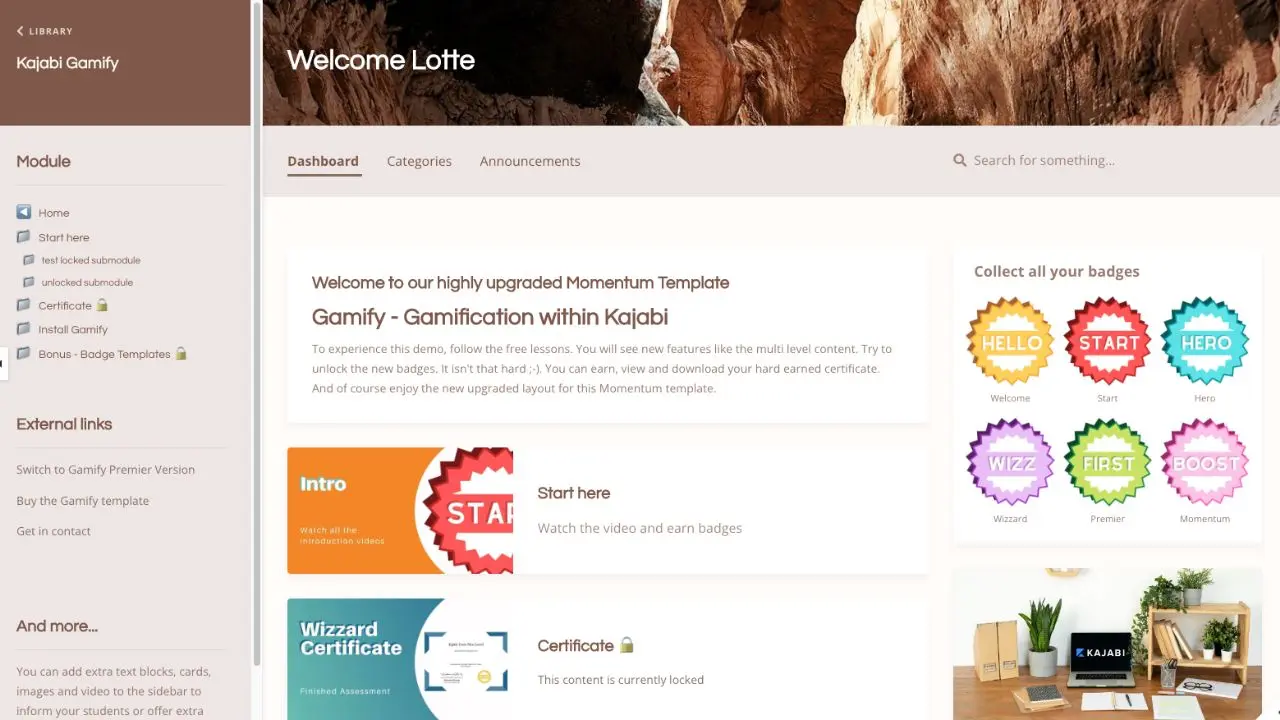Click the Search for something field
This screenshot has height=720, width=1280.
click(x=1100, y=160)
